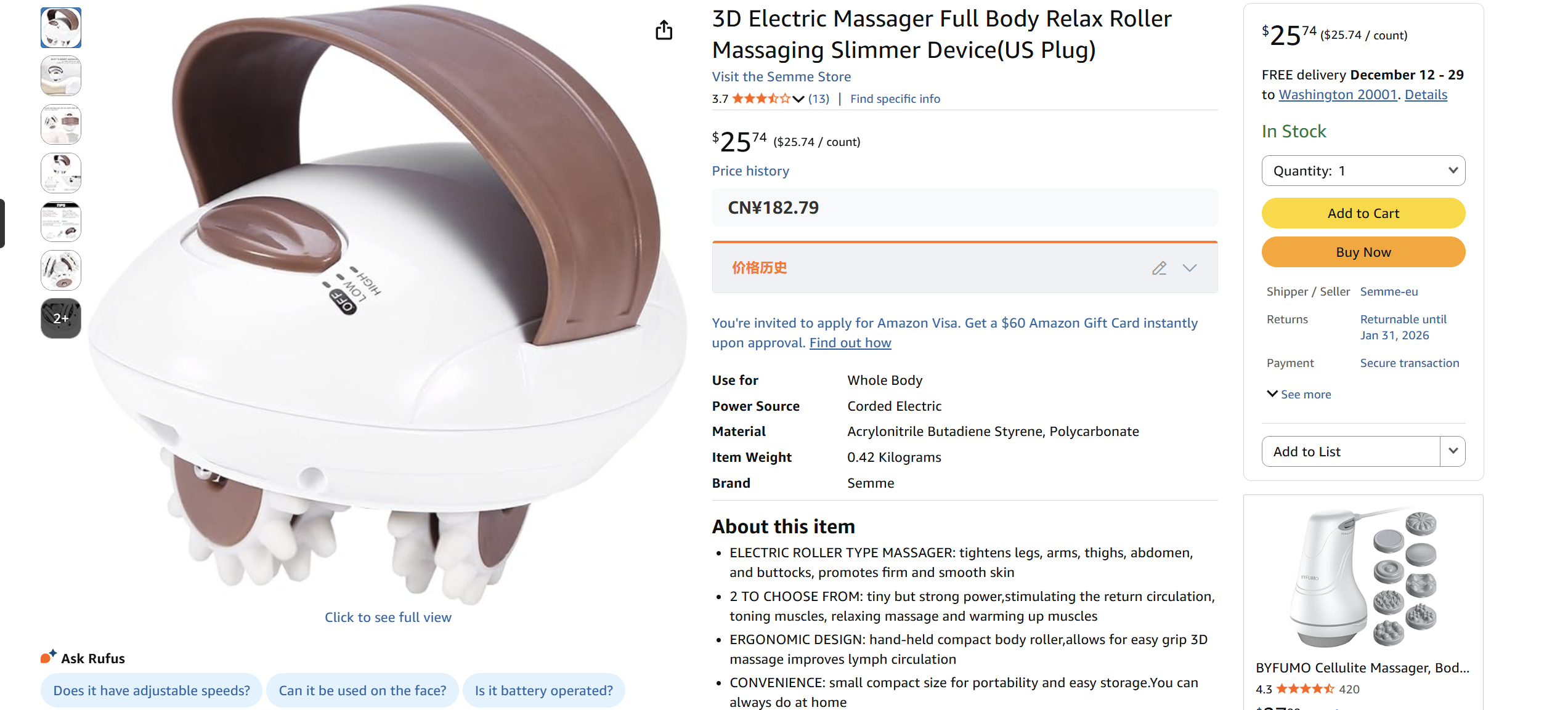
Task: Click the share icon next to the title
Action: [664, 30]
